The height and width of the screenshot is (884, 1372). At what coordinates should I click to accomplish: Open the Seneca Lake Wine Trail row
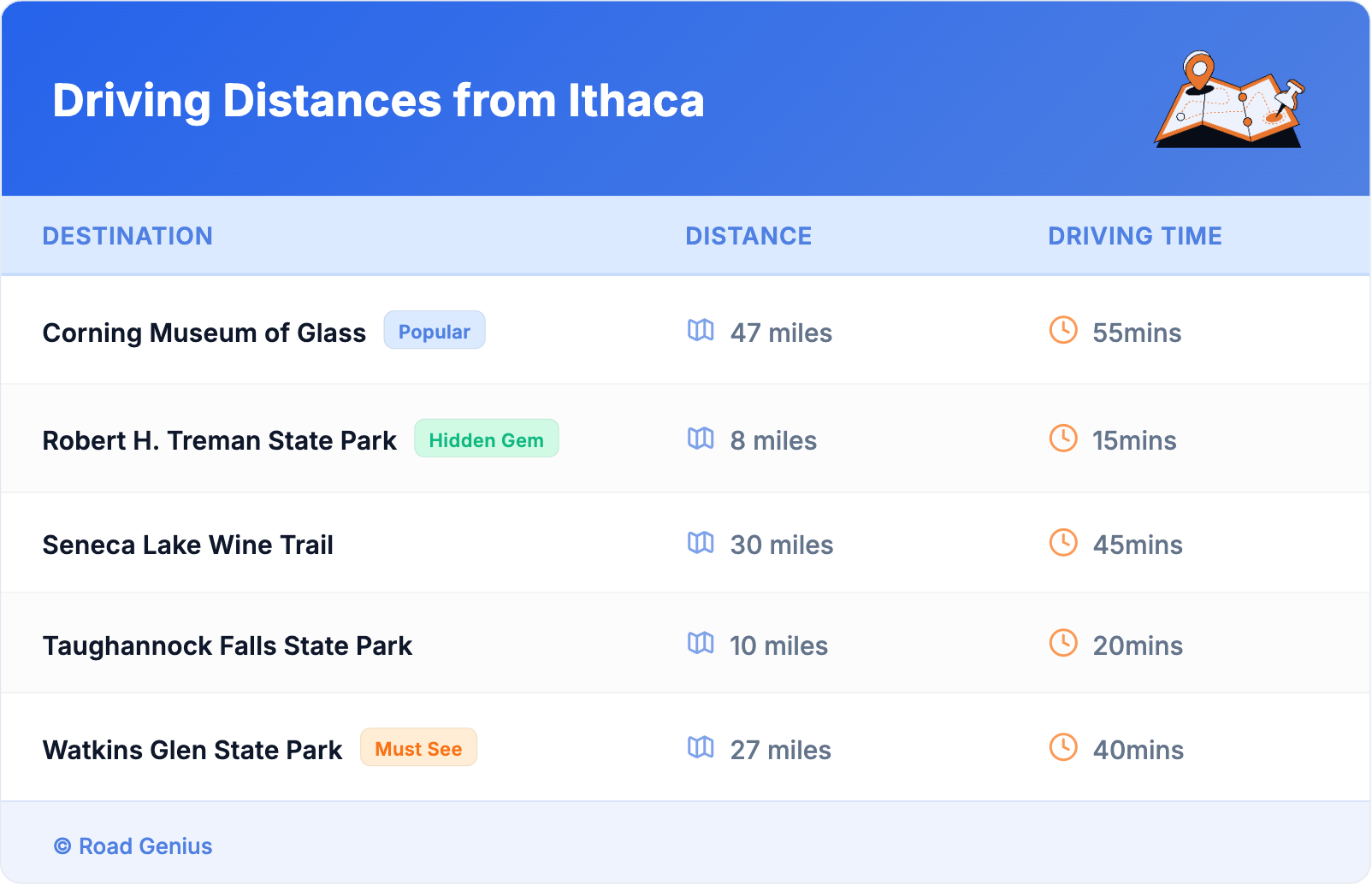pyautogui.click(x=188, y=545)
